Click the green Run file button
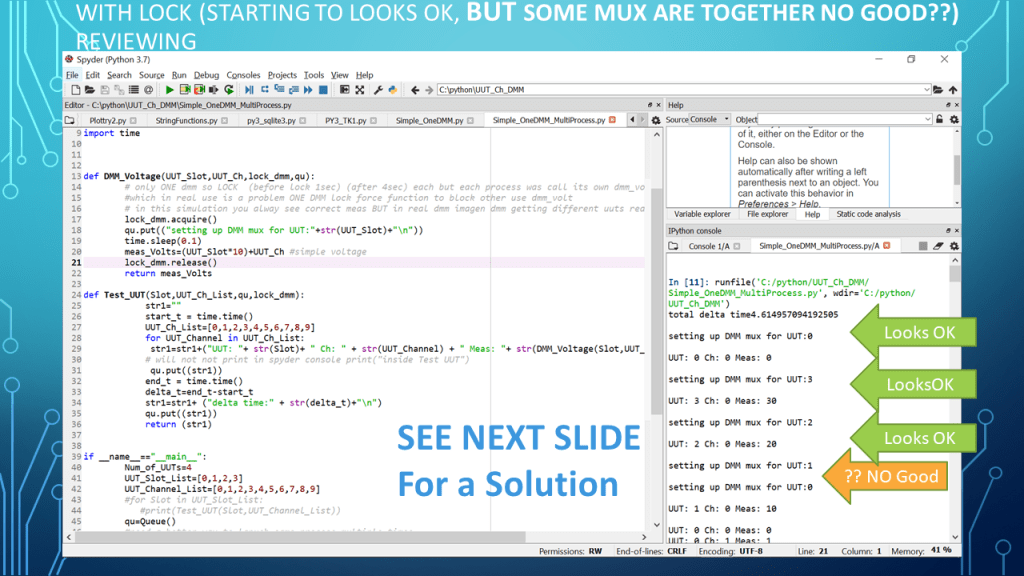Screen dimensions: 1024x576 point(170,90)
